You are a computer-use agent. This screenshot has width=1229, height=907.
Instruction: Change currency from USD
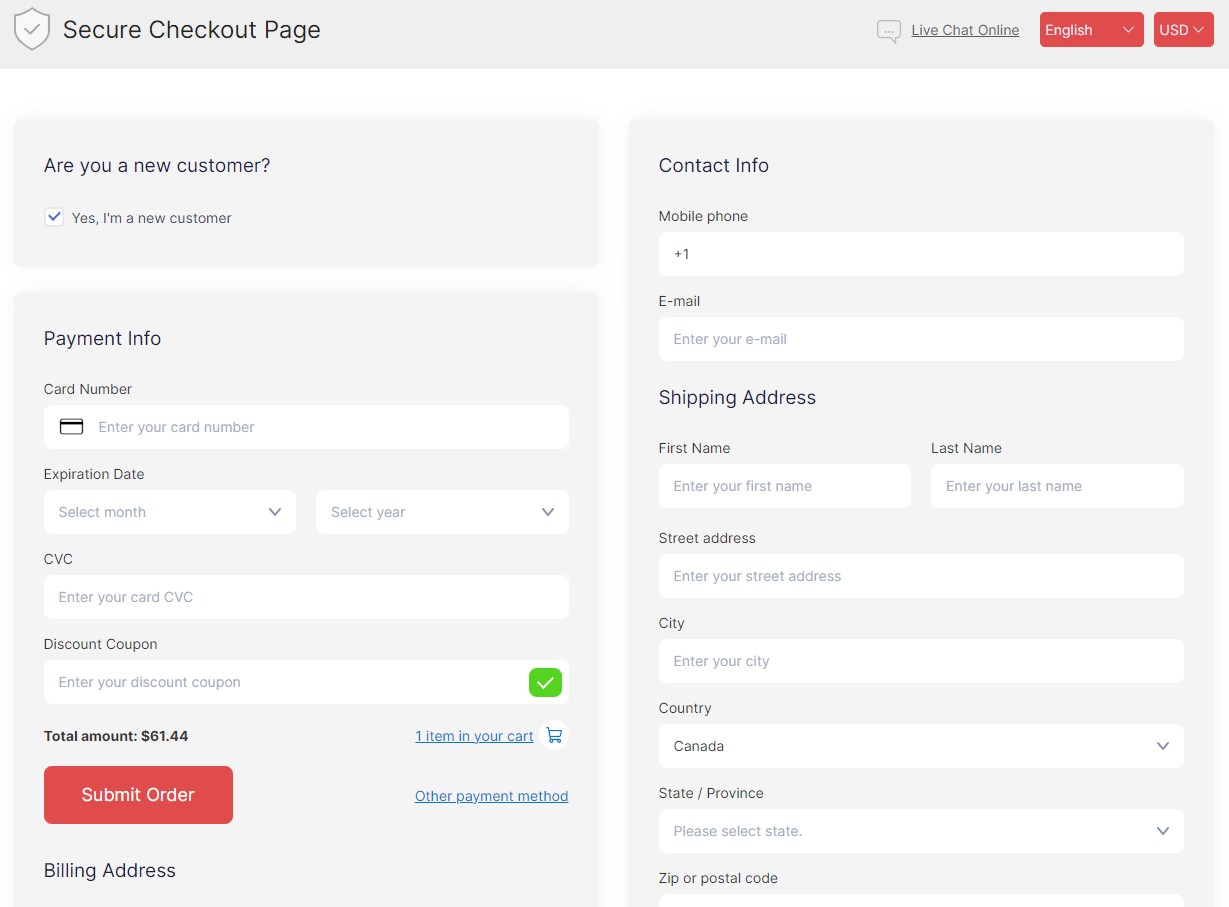(1183, 29)
